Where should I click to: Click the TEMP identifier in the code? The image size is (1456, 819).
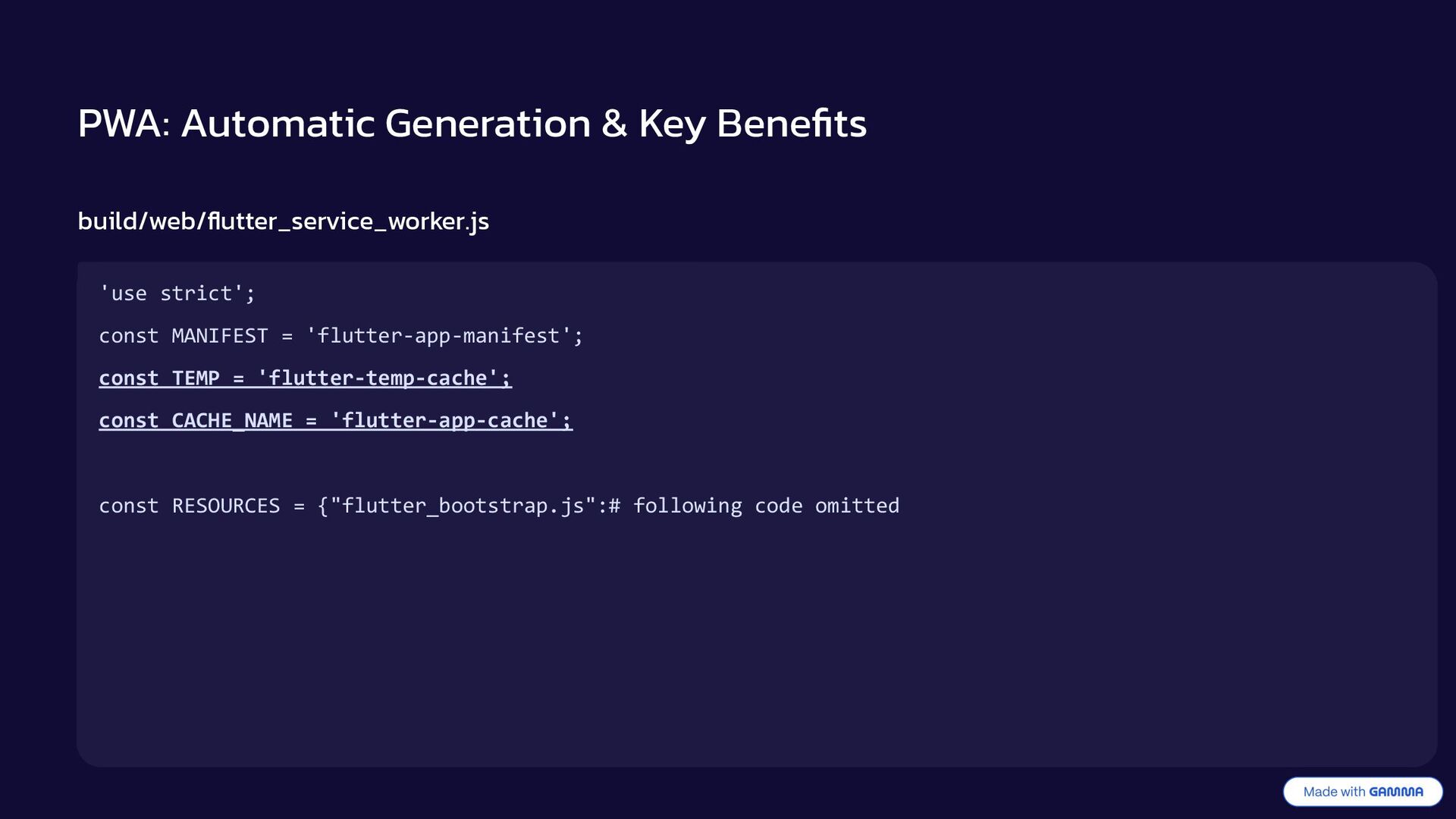point(196,378)
